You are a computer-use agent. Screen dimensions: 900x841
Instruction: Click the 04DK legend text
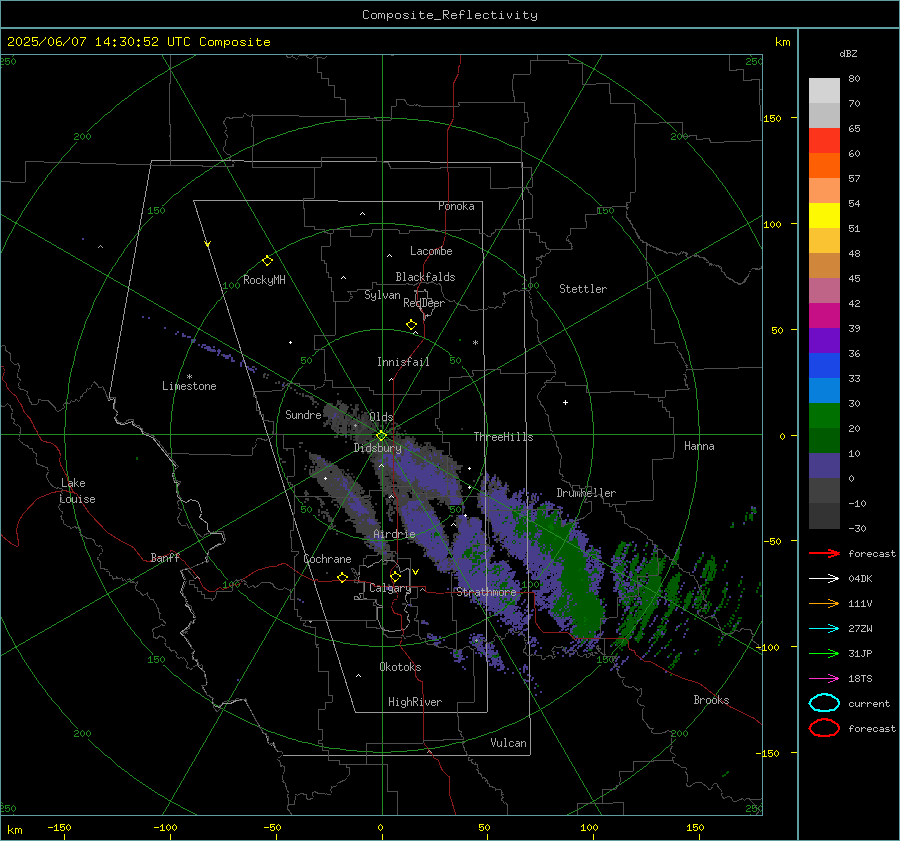coord(860,579)
